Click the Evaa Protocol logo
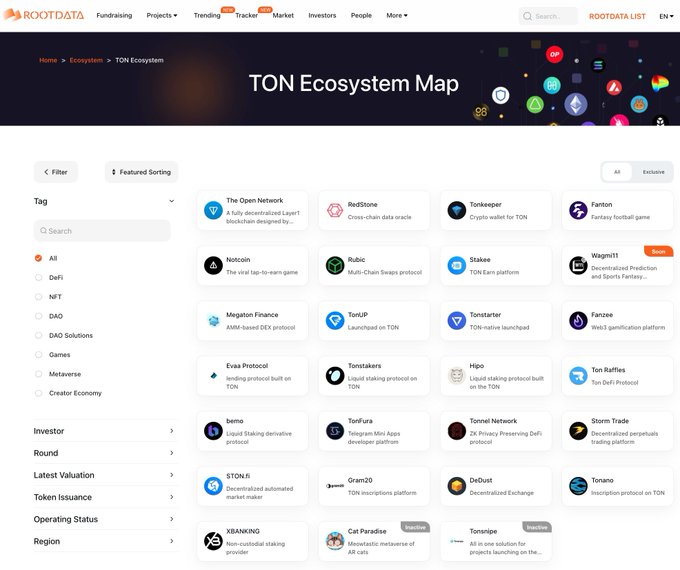680x570 pixels. pos(213,376)
